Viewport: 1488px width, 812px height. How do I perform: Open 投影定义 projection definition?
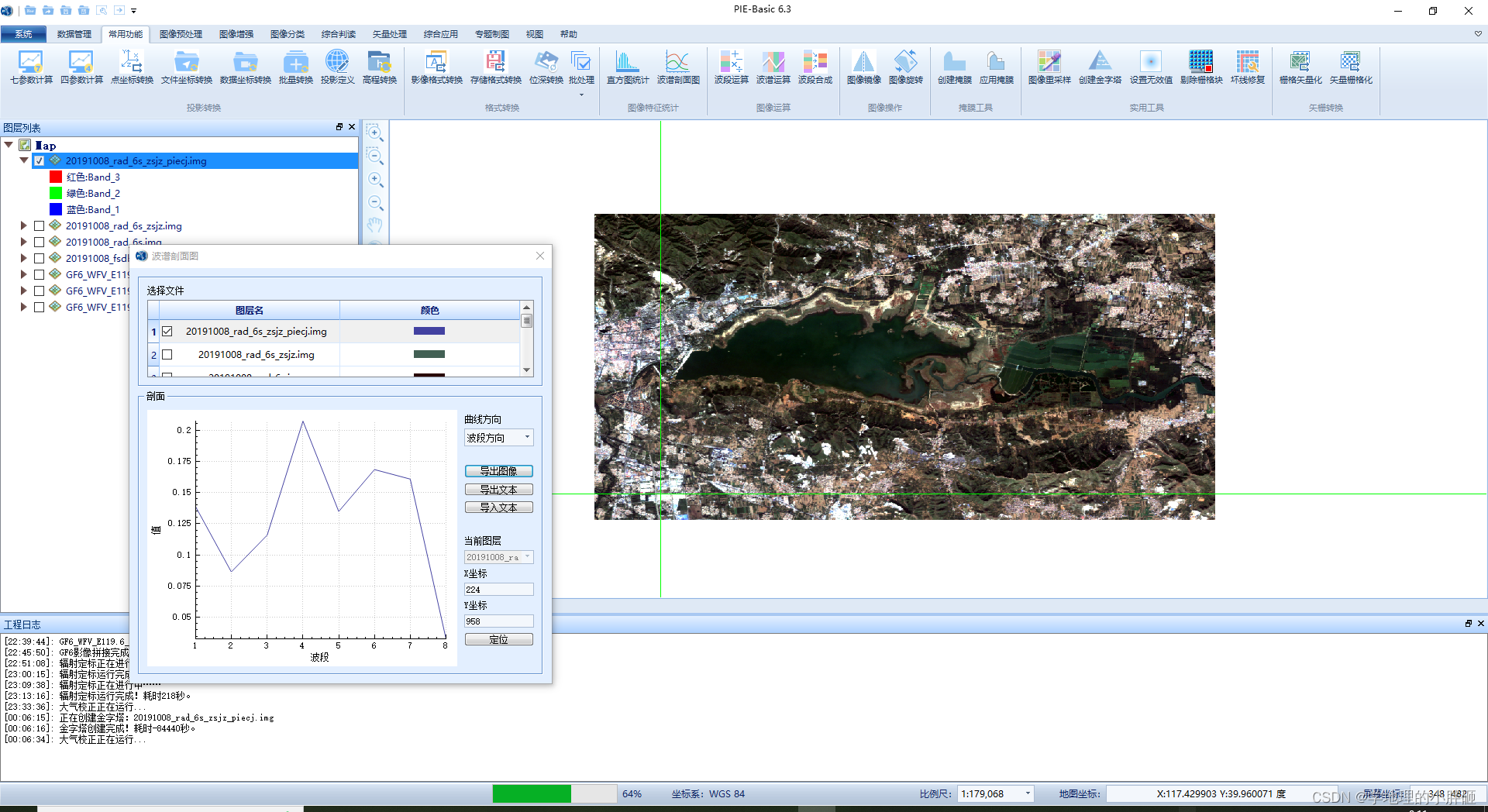coord(337,67)
